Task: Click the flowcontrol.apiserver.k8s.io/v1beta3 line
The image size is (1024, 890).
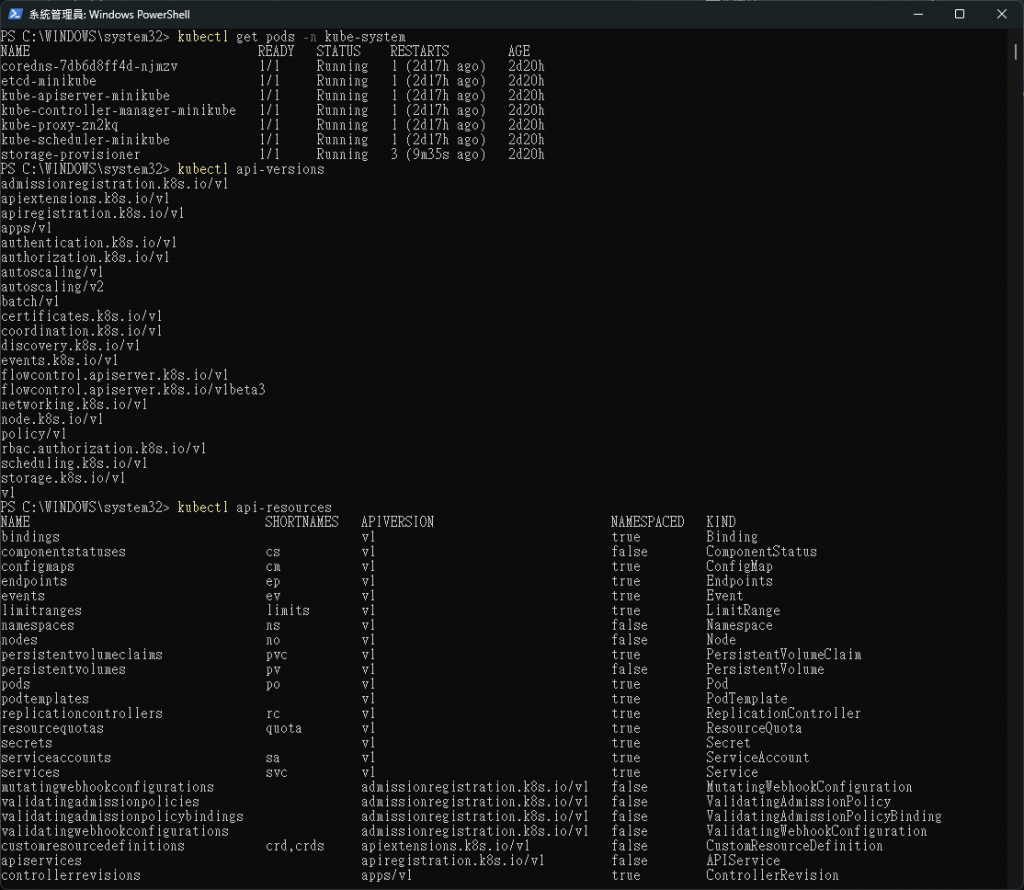Action: (x=133, y=390)
